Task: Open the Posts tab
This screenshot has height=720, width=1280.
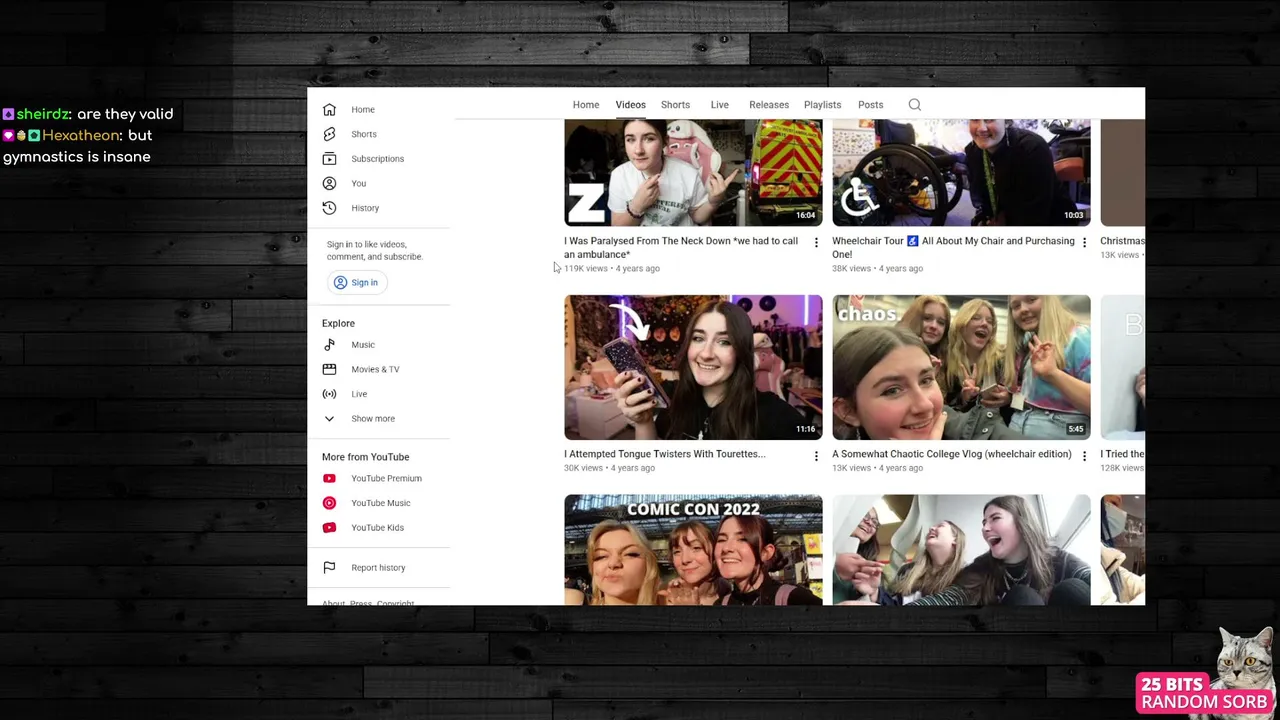Action: pyautogui.click(x=870, y=104)
